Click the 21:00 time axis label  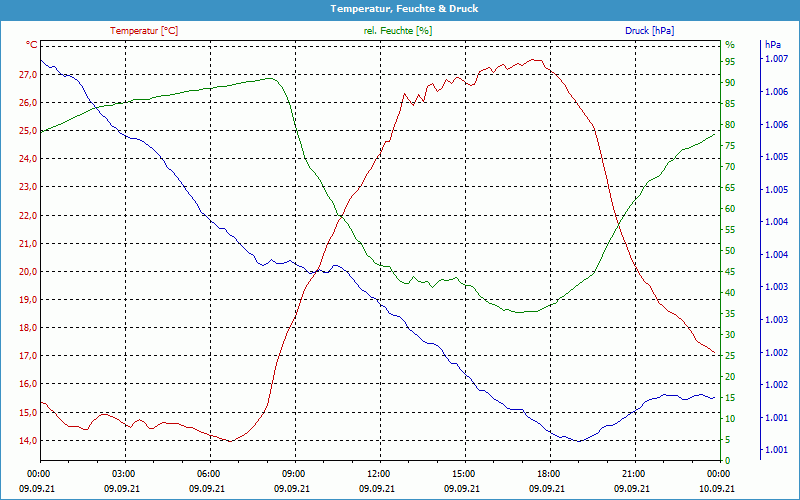pos(634,473)
